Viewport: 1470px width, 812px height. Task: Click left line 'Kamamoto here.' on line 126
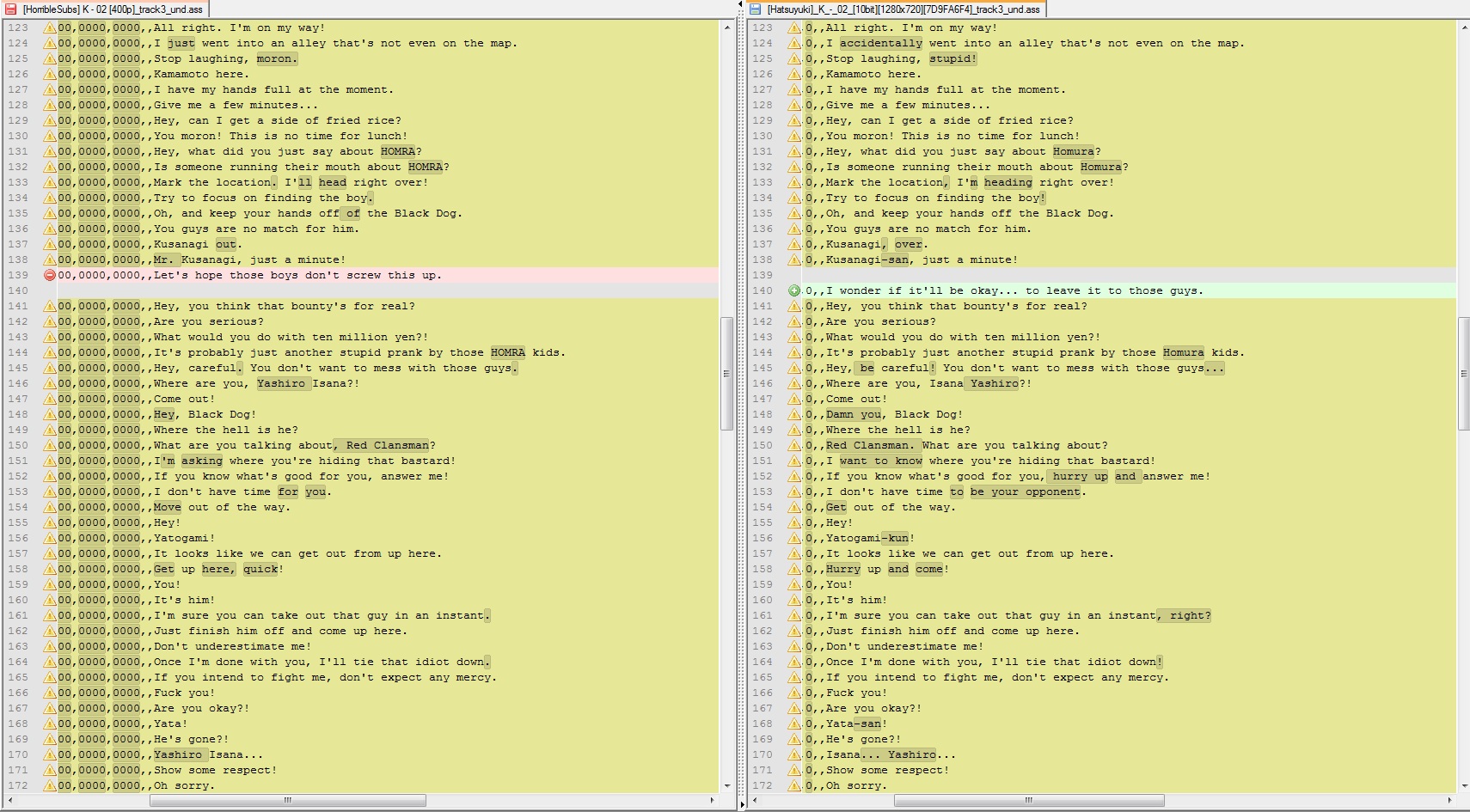201,74
